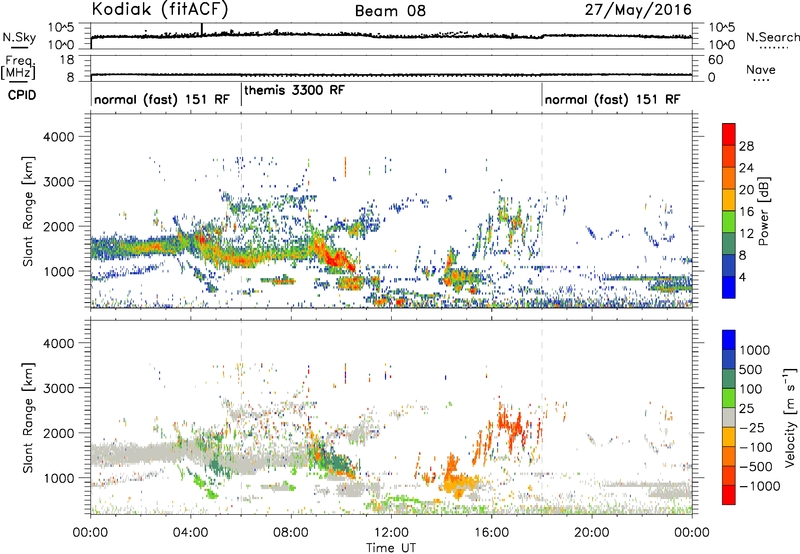Screen dimensions: 800x554
Task: Click the spike in the noise sky trace
Action: [x=202, y=29]
